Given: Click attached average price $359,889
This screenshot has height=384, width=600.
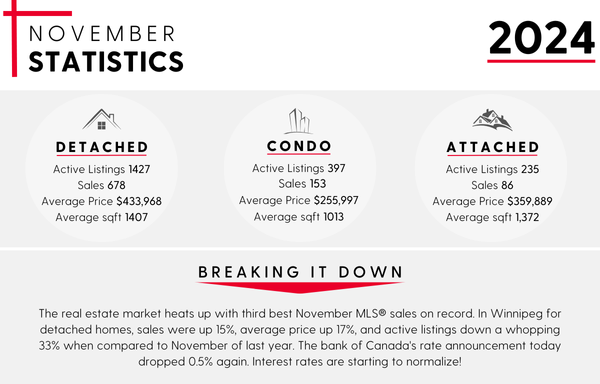Looking at the screenshot, I should tap(492, 201).
